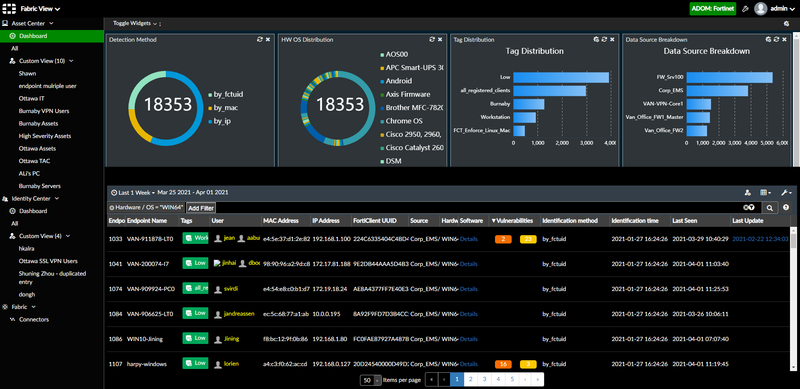Close the Tag Distribution widget
Image resolution: width=800 pixels, height=389 pixels.
tap(612, 39)
